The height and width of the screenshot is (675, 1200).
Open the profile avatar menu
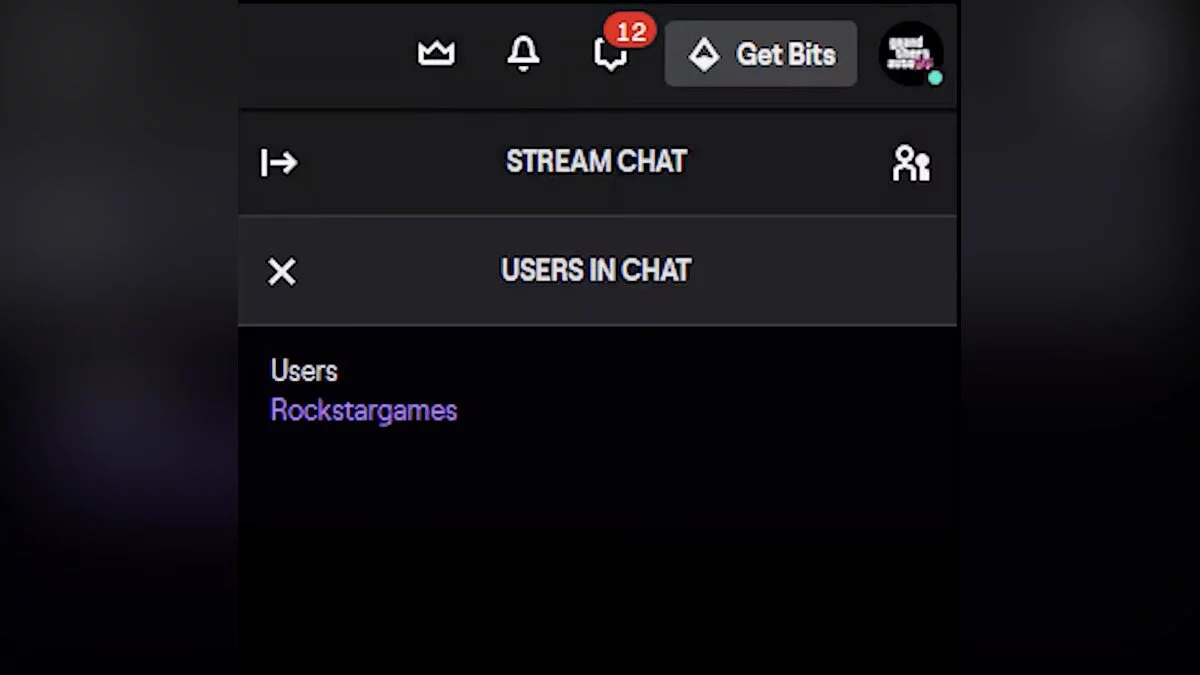tap(910, 53)
